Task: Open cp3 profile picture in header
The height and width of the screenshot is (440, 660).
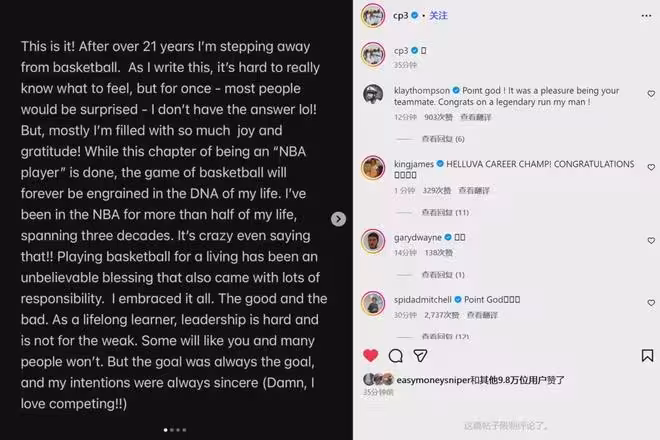Action: coord(373,17)
